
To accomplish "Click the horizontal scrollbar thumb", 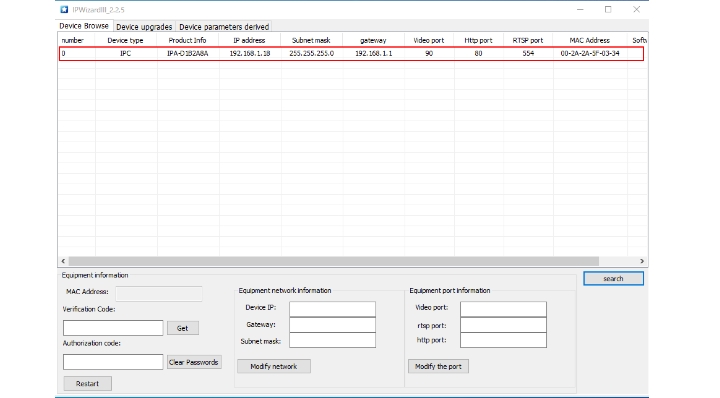I will pyautogui.click(x=333, y=261).
